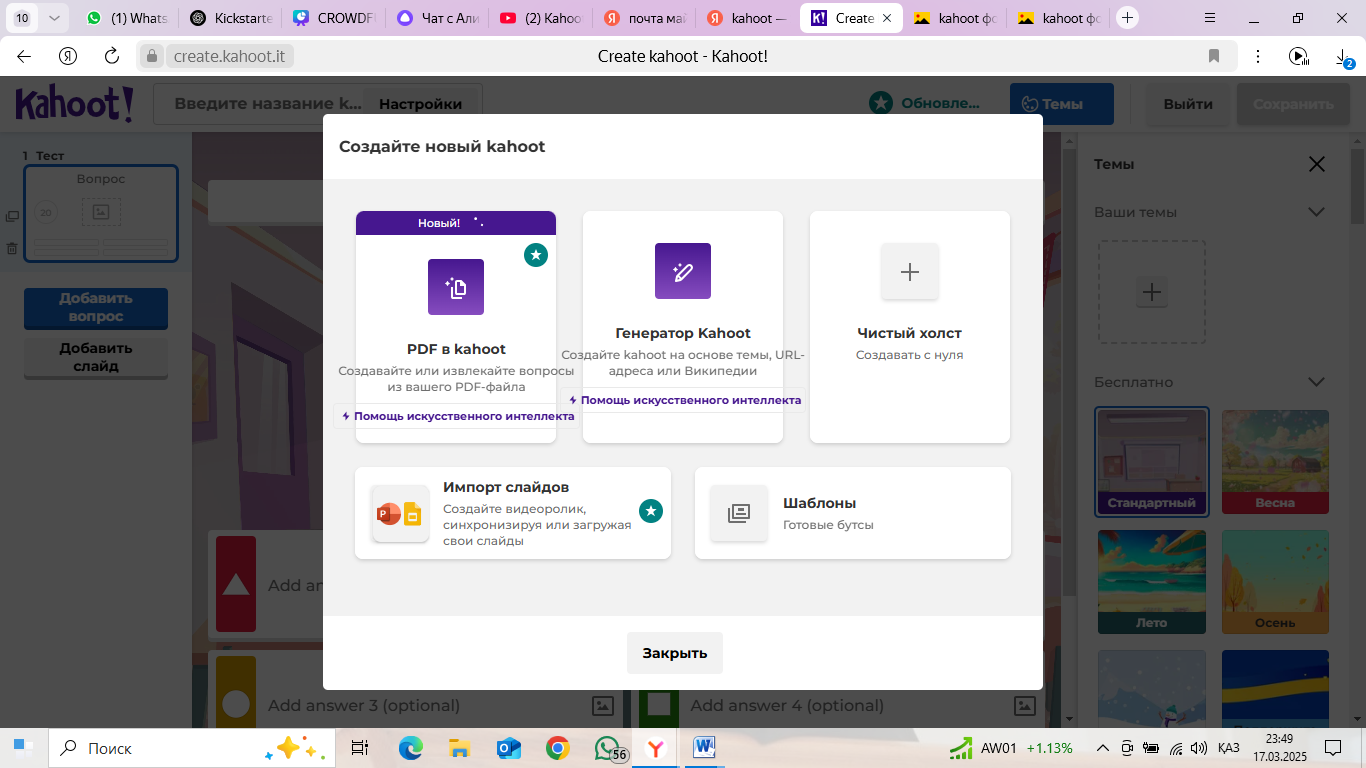Open Генератор Kahoot magic pencil icon

683,271
